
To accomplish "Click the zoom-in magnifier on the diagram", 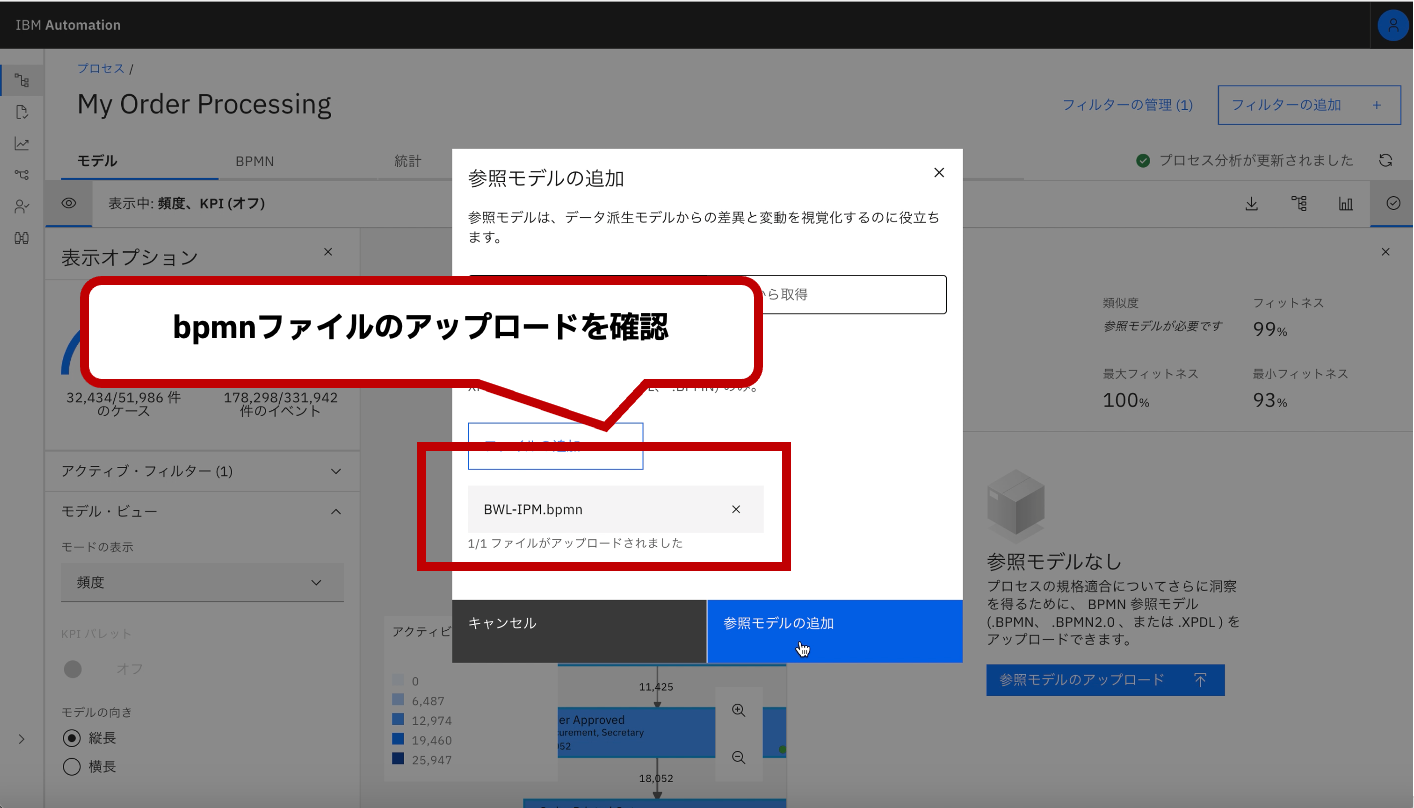I will pos(738,710).
